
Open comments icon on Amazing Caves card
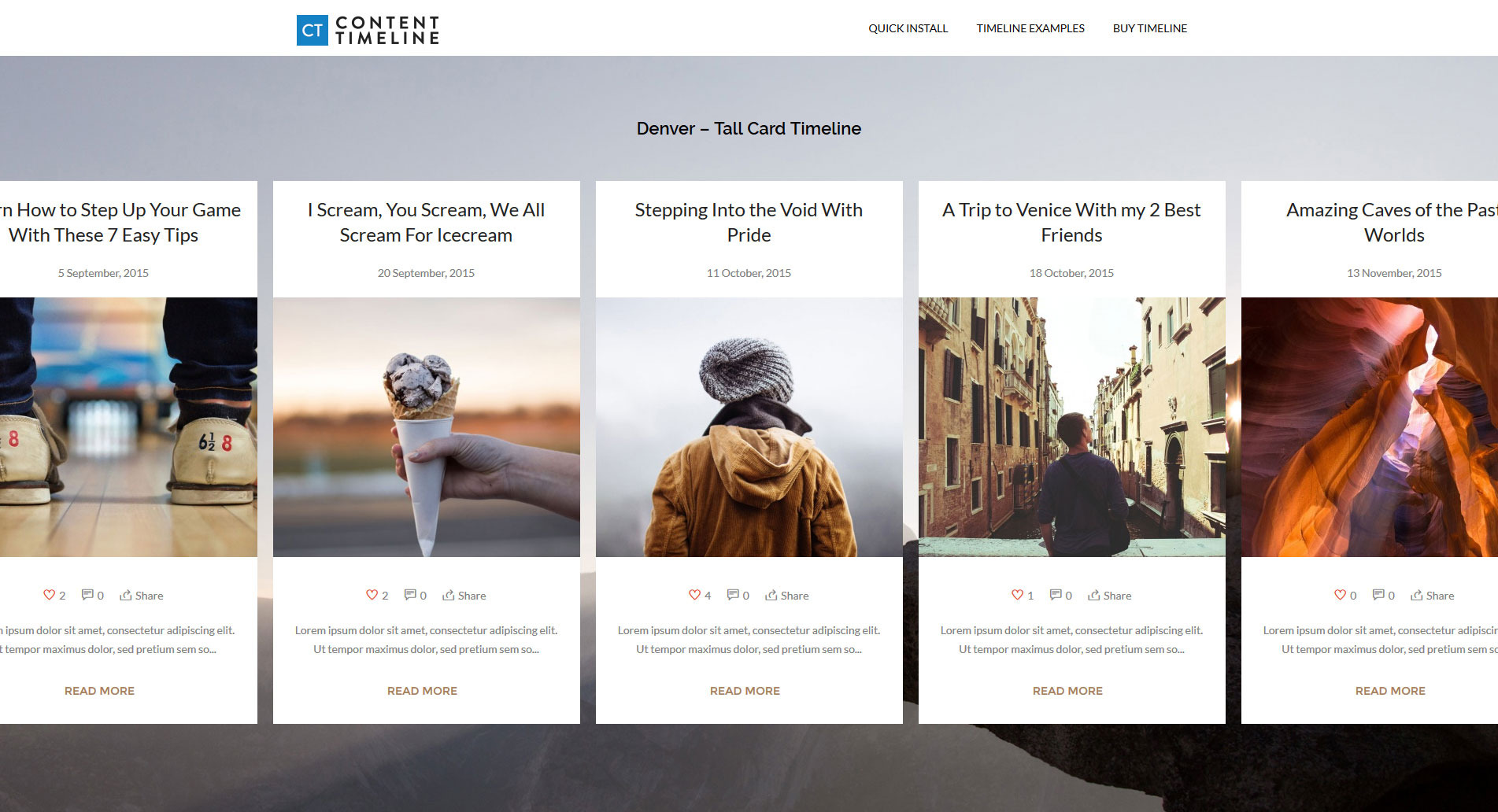[1378, 595]
